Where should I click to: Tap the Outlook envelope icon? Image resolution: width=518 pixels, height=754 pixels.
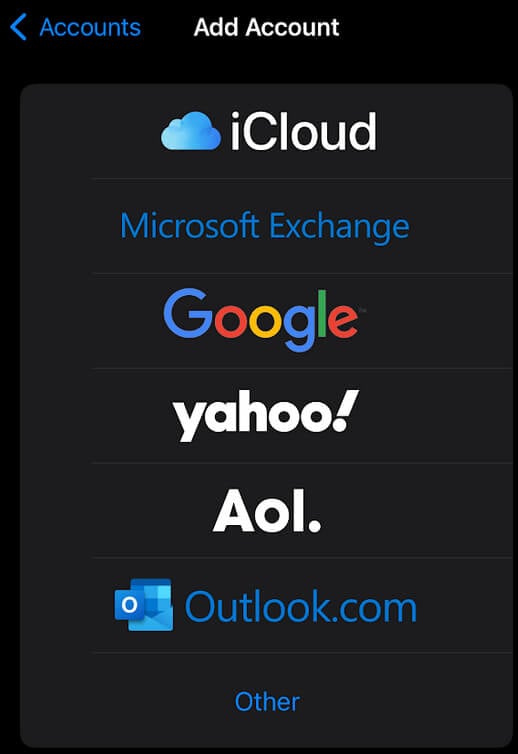point(144,605)
